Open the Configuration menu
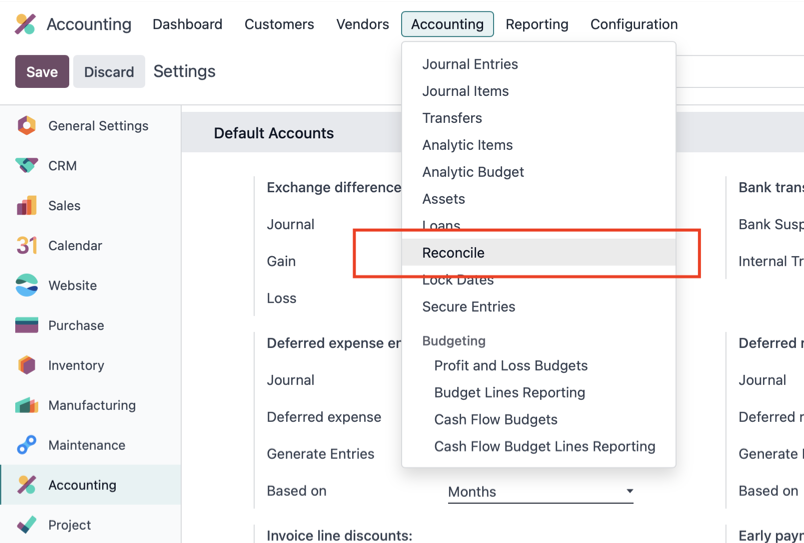The width and height of the screenshot is (804, 543). 634,24
